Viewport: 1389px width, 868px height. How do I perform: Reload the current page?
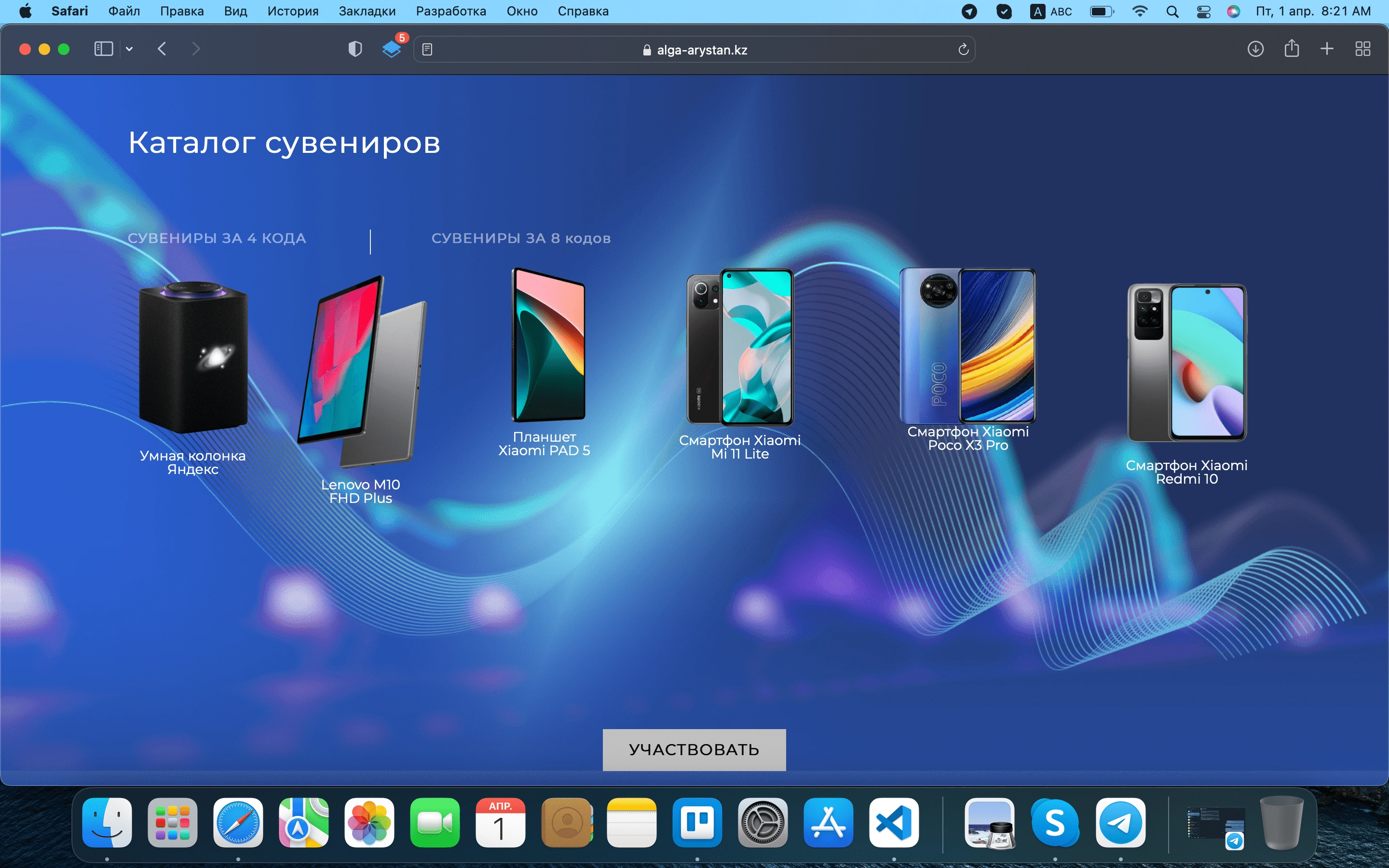963,50
